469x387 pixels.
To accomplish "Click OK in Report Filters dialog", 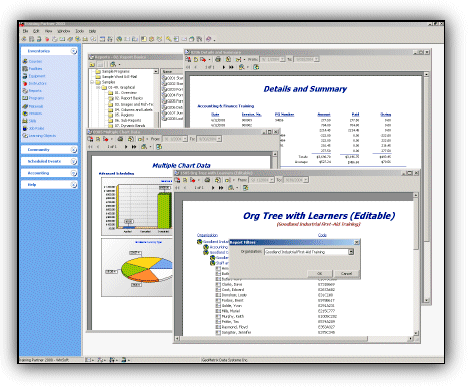I will (319, 273).
